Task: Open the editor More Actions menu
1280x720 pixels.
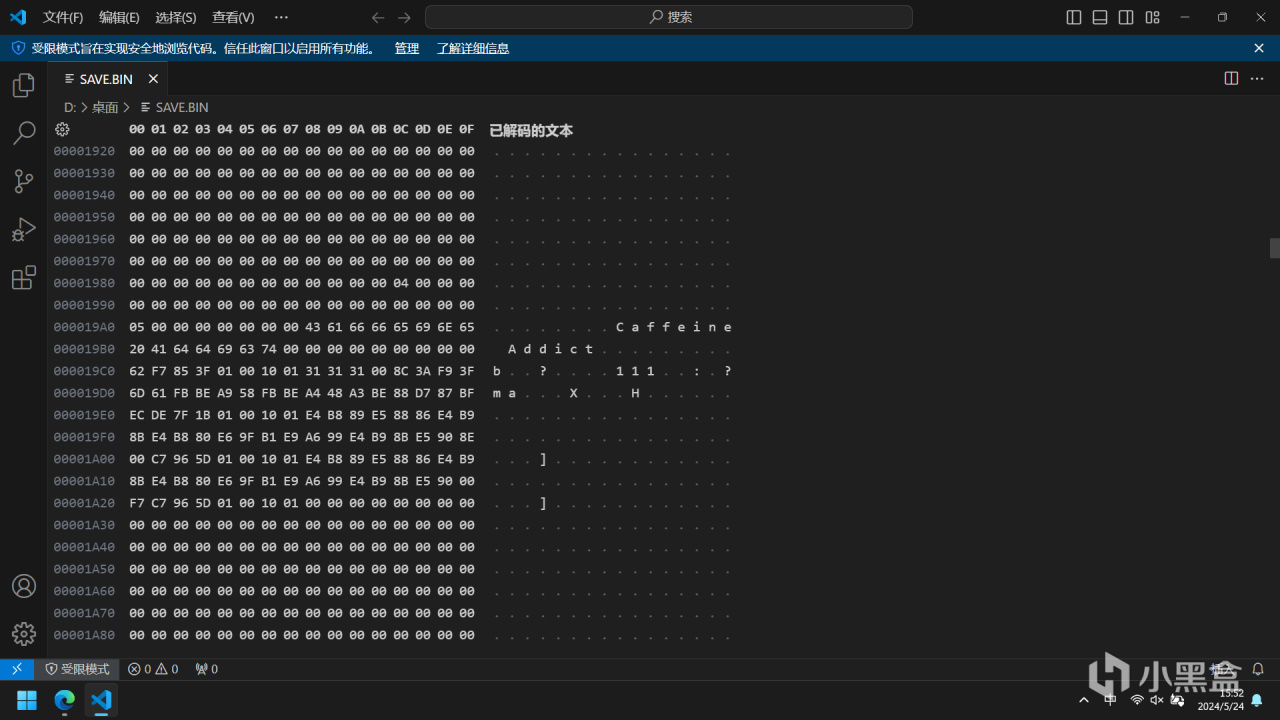Action: click(1257, 78)
